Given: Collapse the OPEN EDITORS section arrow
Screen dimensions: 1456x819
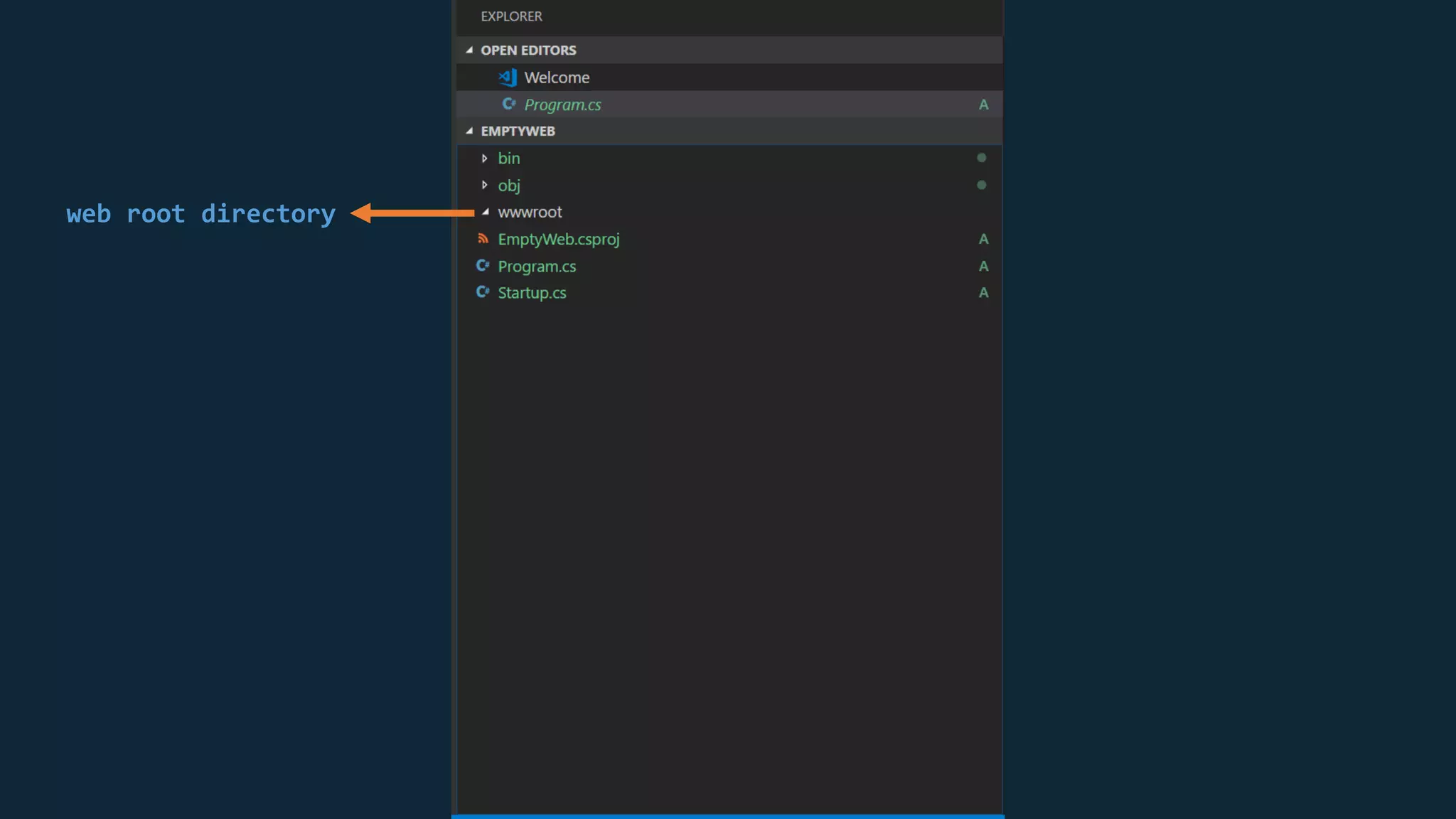Looking at the screenshot, I should click(469, 50).
